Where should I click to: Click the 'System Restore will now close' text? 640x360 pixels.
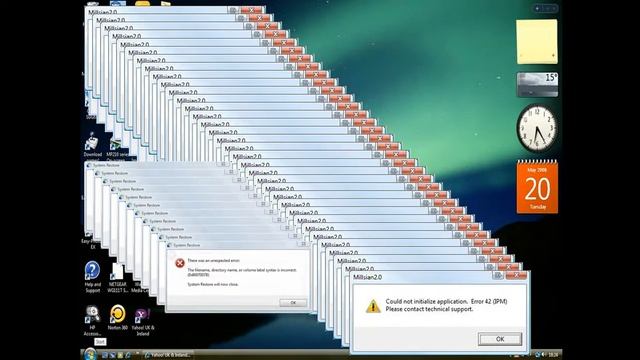[213, 284]
